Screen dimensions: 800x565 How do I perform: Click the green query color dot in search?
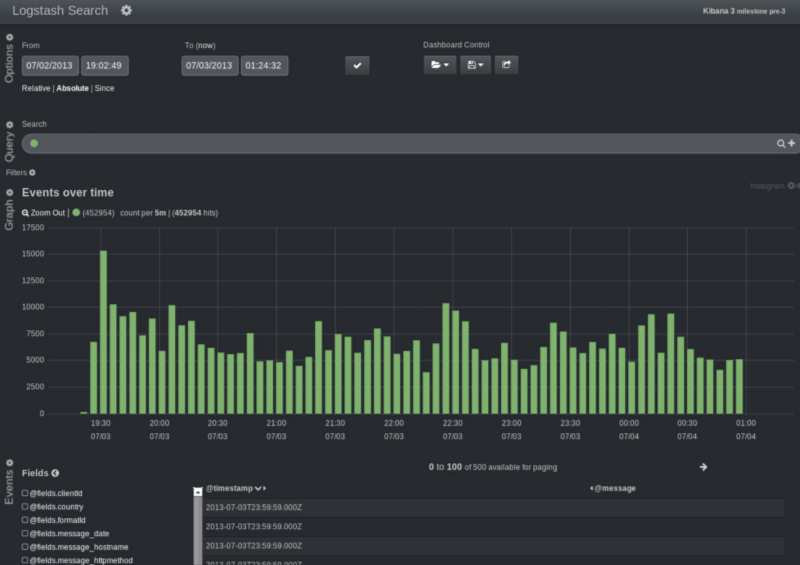click(34, 144)
